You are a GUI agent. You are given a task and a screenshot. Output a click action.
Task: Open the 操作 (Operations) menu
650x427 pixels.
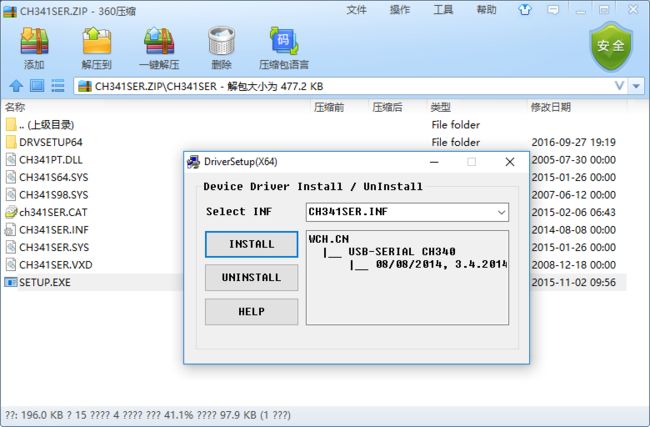coord(400,10)
